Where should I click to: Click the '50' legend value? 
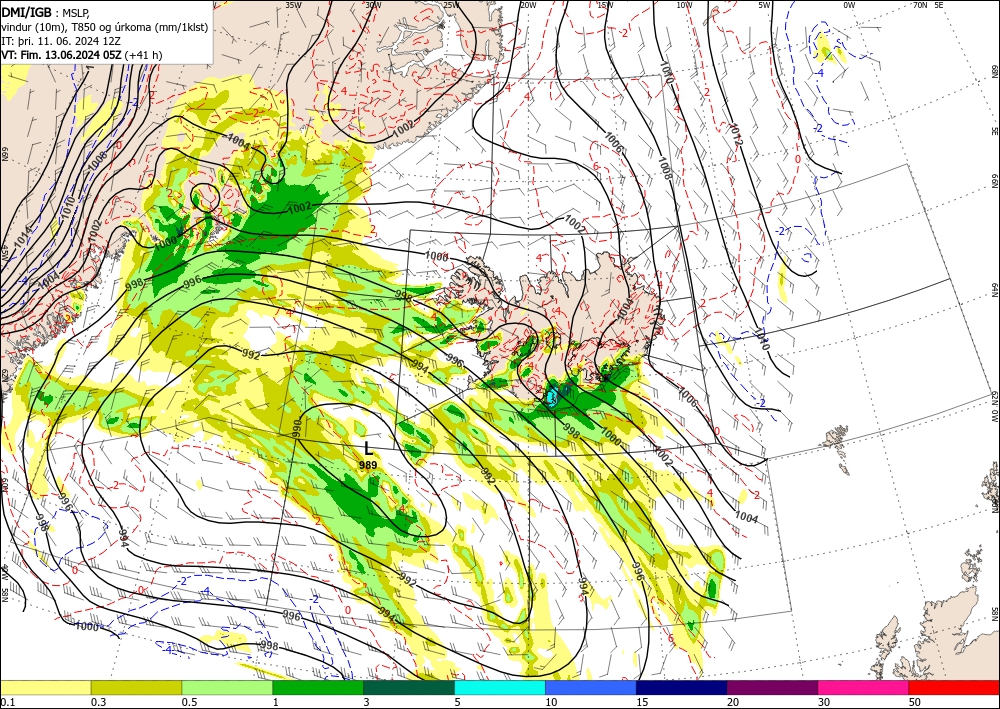click(915, 702)
